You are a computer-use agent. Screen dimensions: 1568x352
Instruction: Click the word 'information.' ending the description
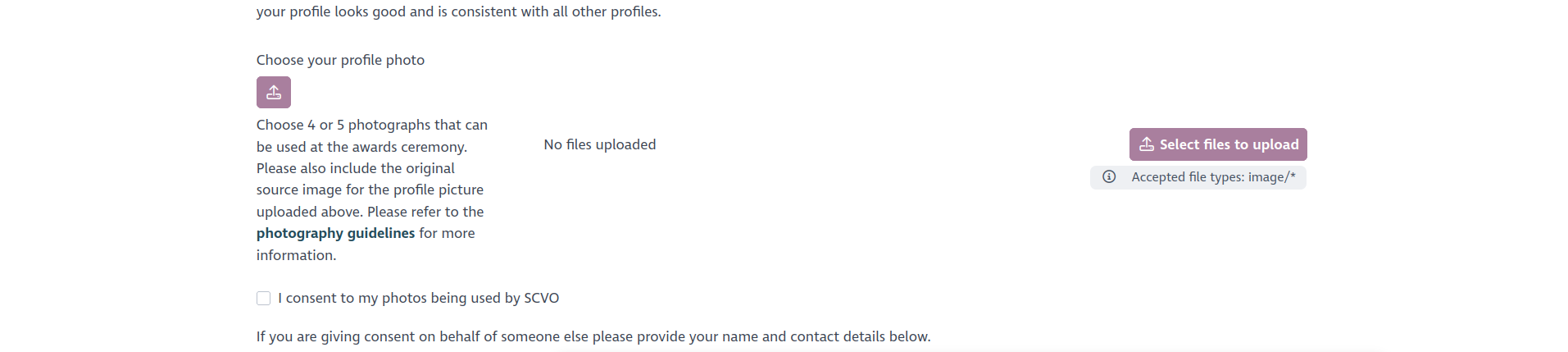[296, 255]
